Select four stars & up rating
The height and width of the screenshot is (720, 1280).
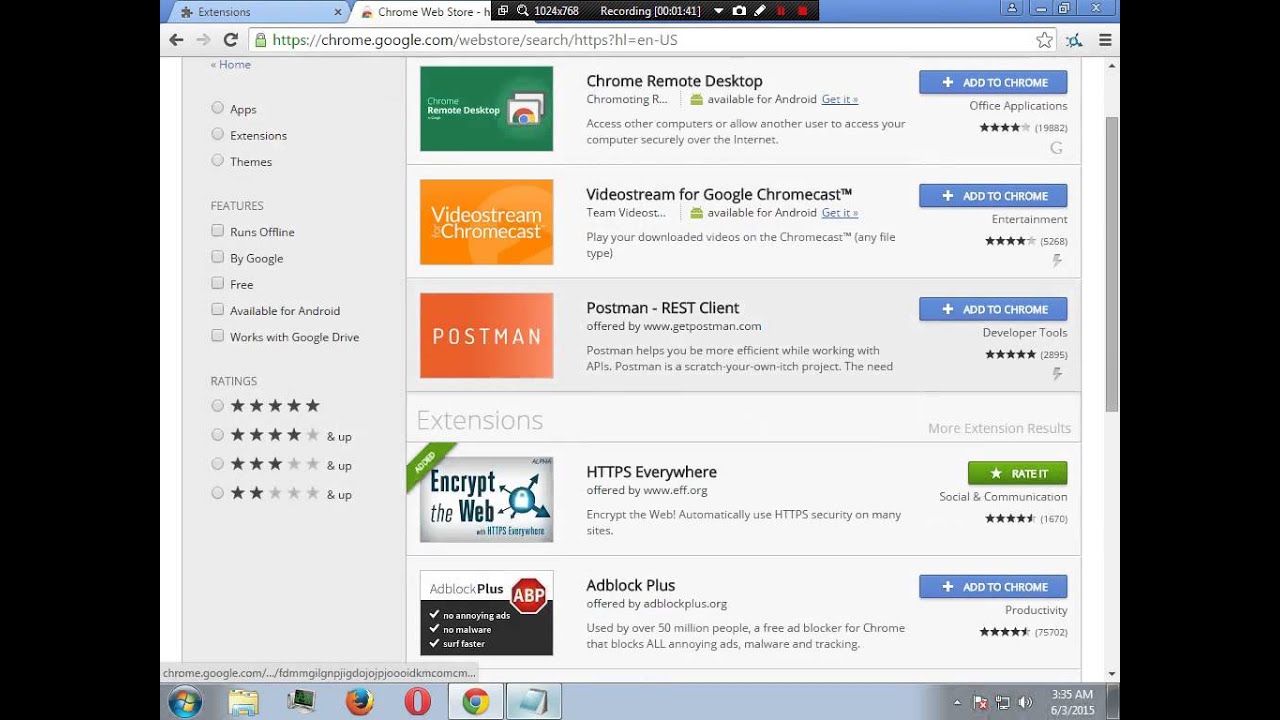[x=217, y=434]
